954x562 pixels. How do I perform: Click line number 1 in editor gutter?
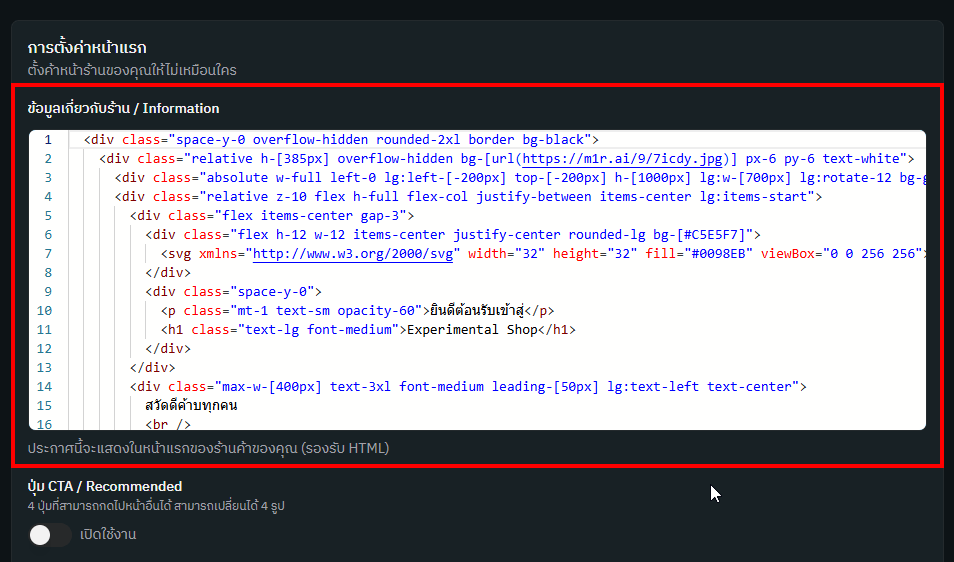point(47,140)
